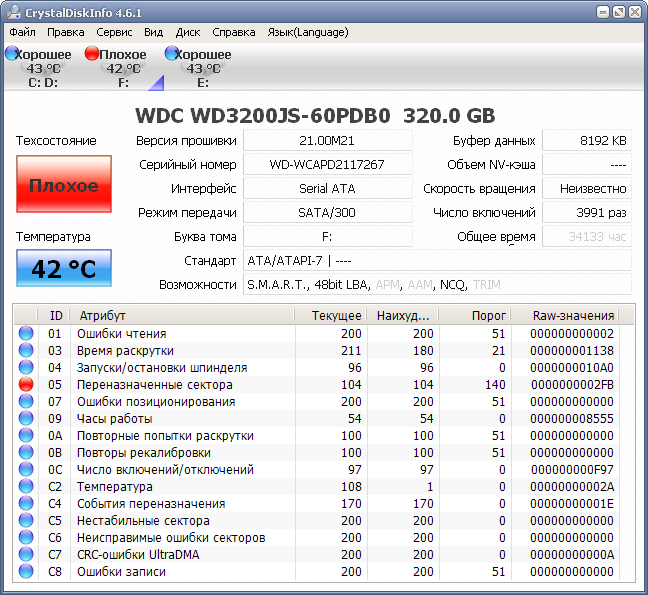The image size is (648, 595).
Task: Click the red status orb for disk F:
Action: [92, 53]
